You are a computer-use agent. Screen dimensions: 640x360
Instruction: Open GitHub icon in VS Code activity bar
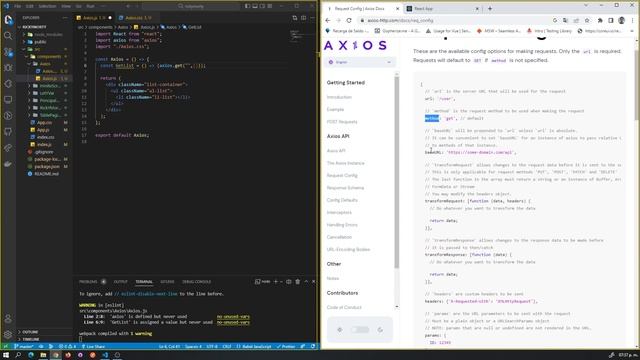pos(8,131)
